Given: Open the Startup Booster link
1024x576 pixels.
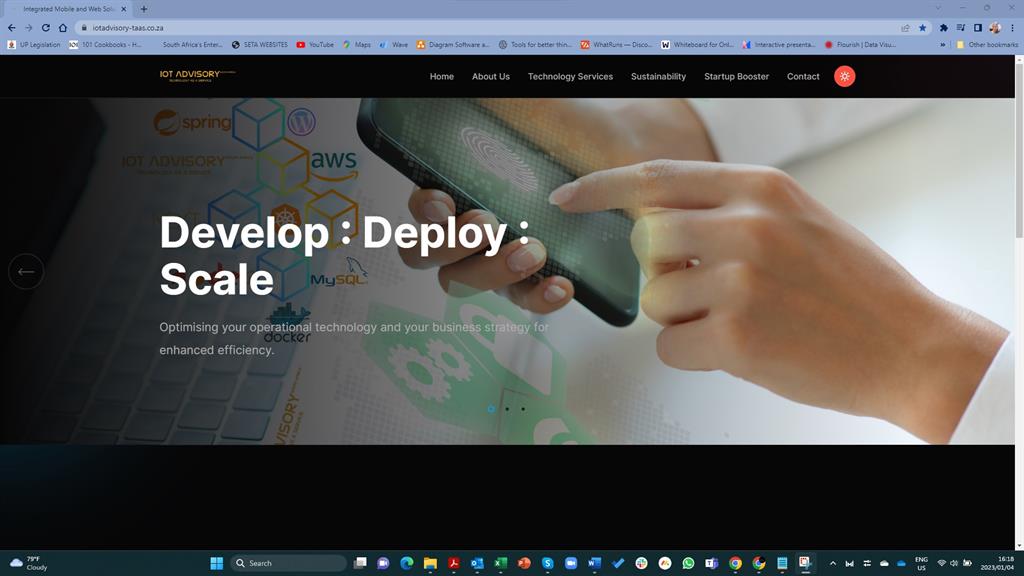Looking at the screenshot, I should tap(736, 76).
